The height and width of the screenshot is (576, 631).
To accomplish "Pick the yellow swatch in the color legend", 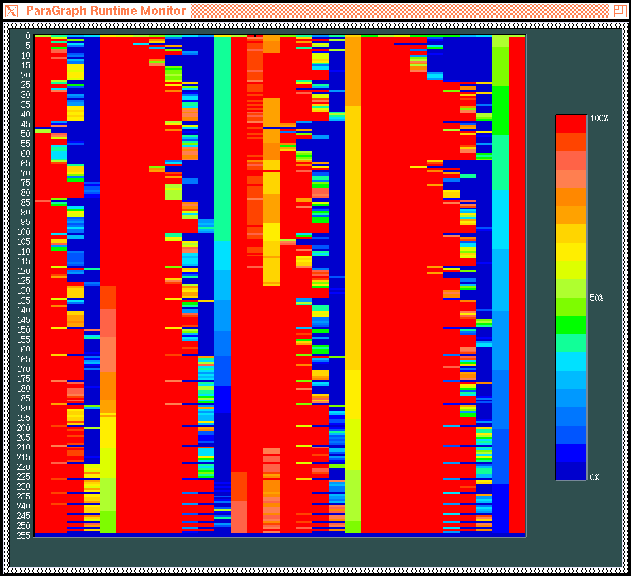I will point(570,251).
